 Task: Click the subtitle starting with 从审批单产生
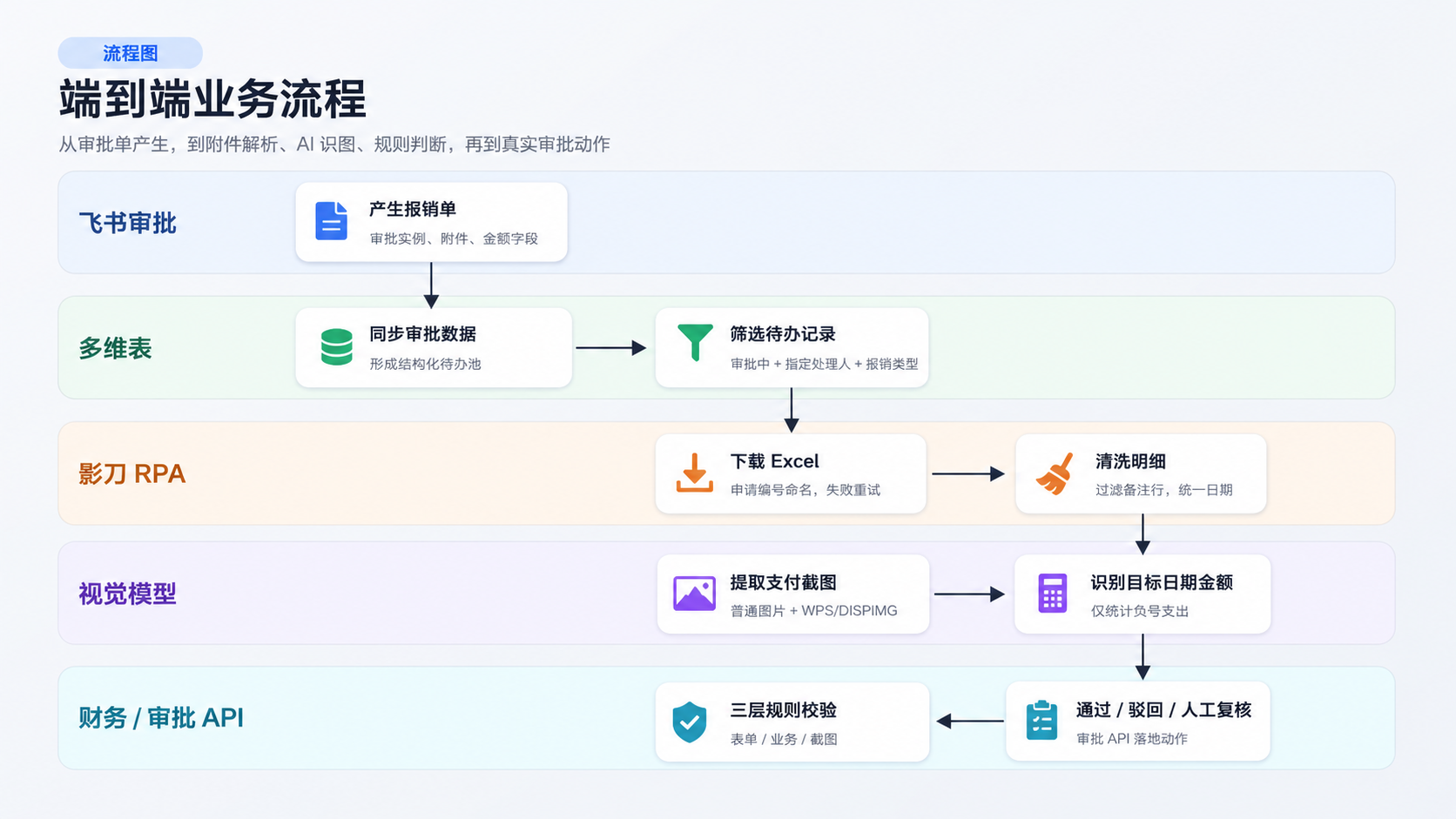tap(334, 144)
